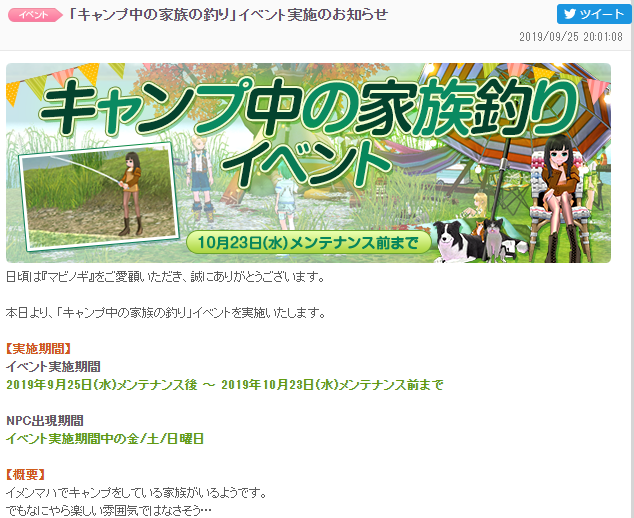Click the Twitter ツイート button
Image resolution: width=634 pixels, height=518 pixels.
(x=594, y=14)
